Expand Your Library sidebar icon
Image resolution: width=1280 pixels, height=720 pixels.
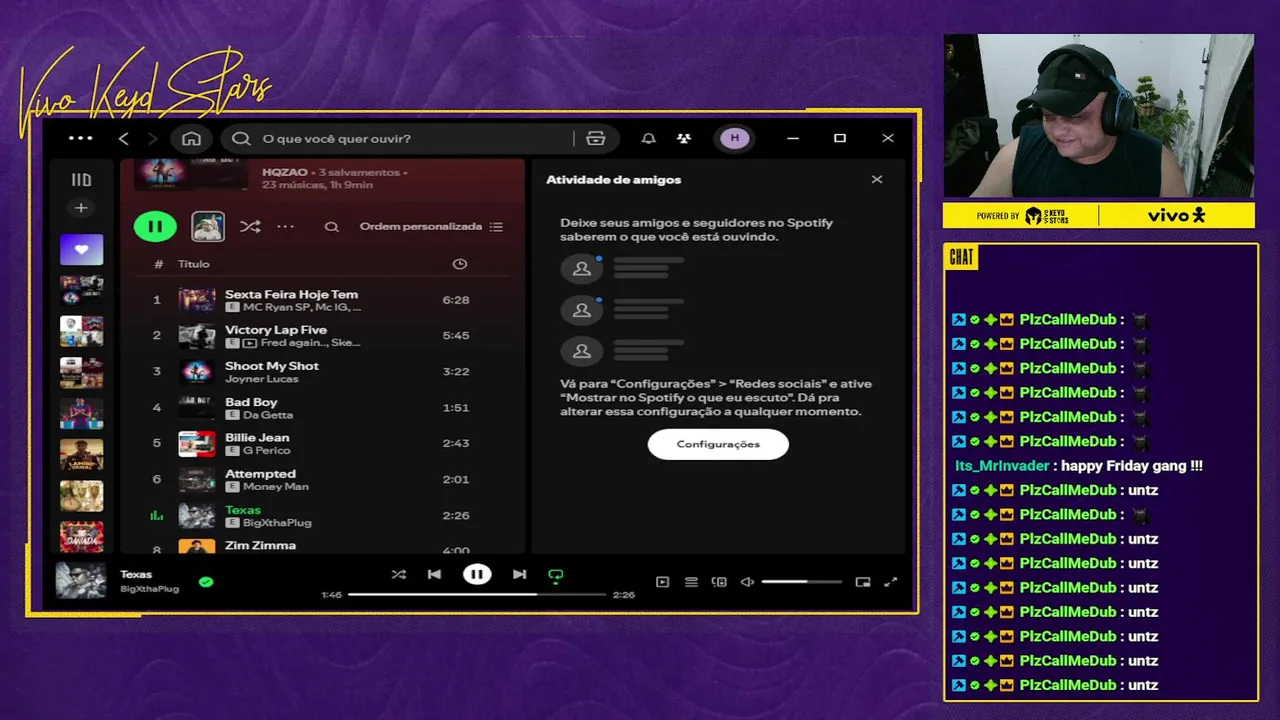click(x=81, y=180)
